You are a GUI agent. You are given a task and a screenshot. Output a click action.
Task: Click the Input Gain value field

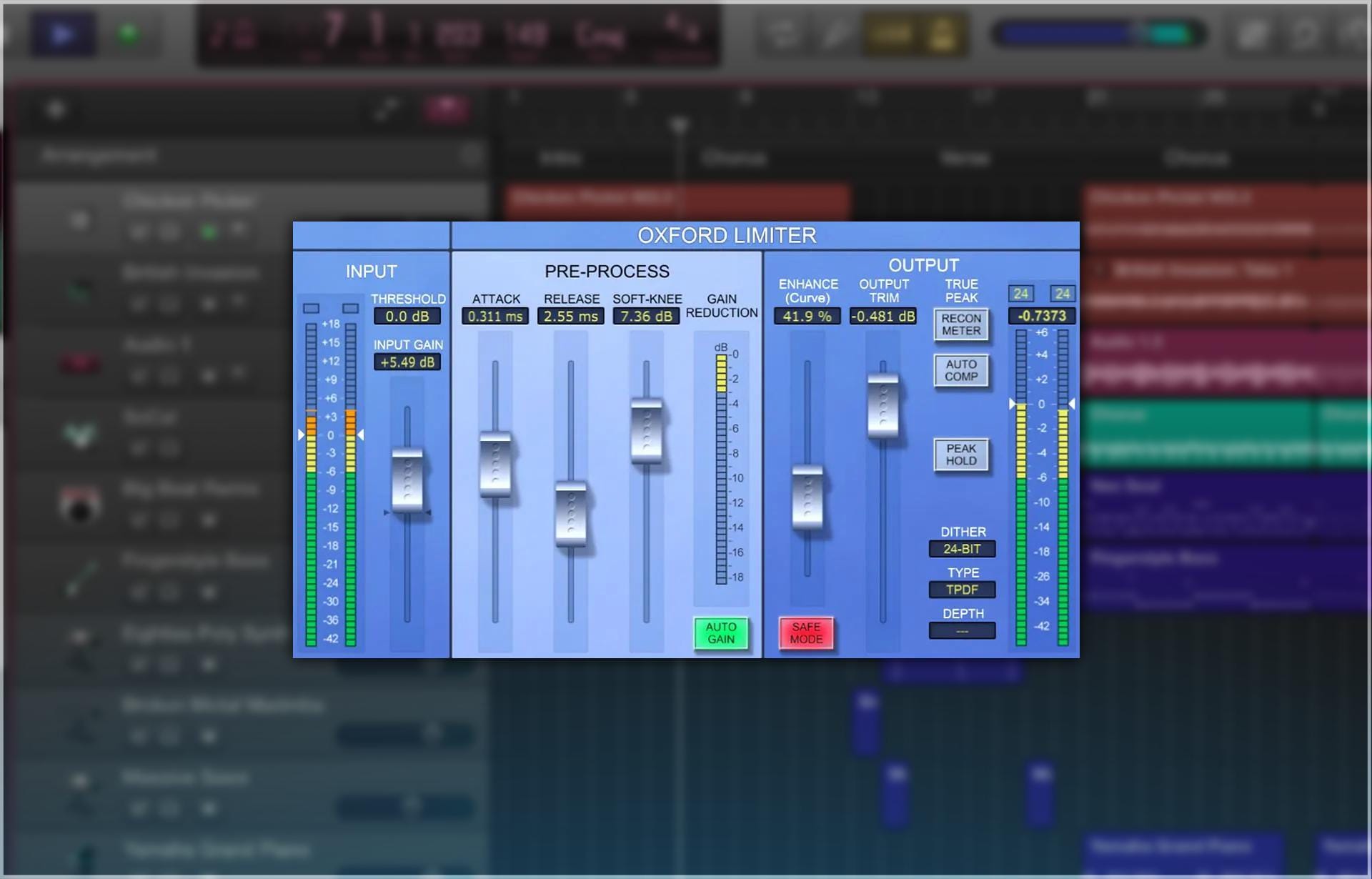coord(407,362)
